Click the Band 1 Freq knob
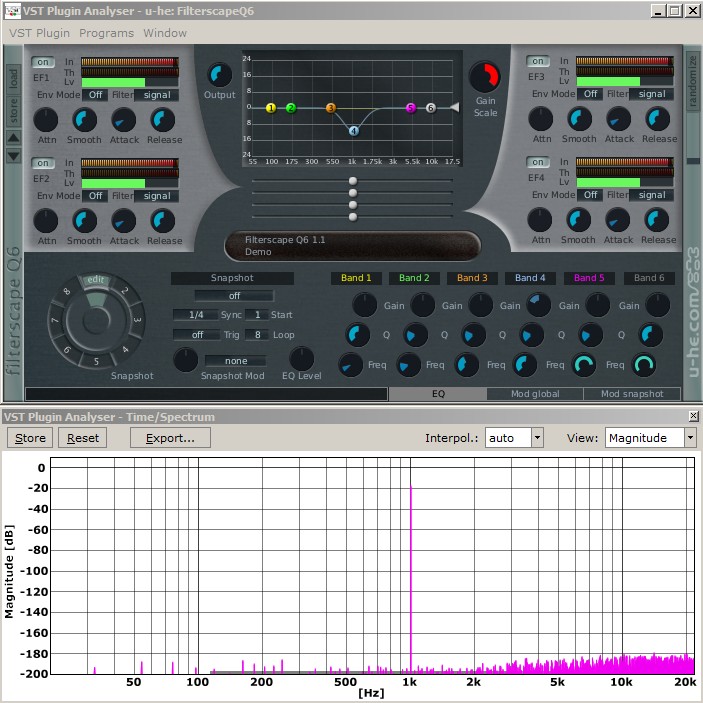The image size is (703, 703). point(350,365)
